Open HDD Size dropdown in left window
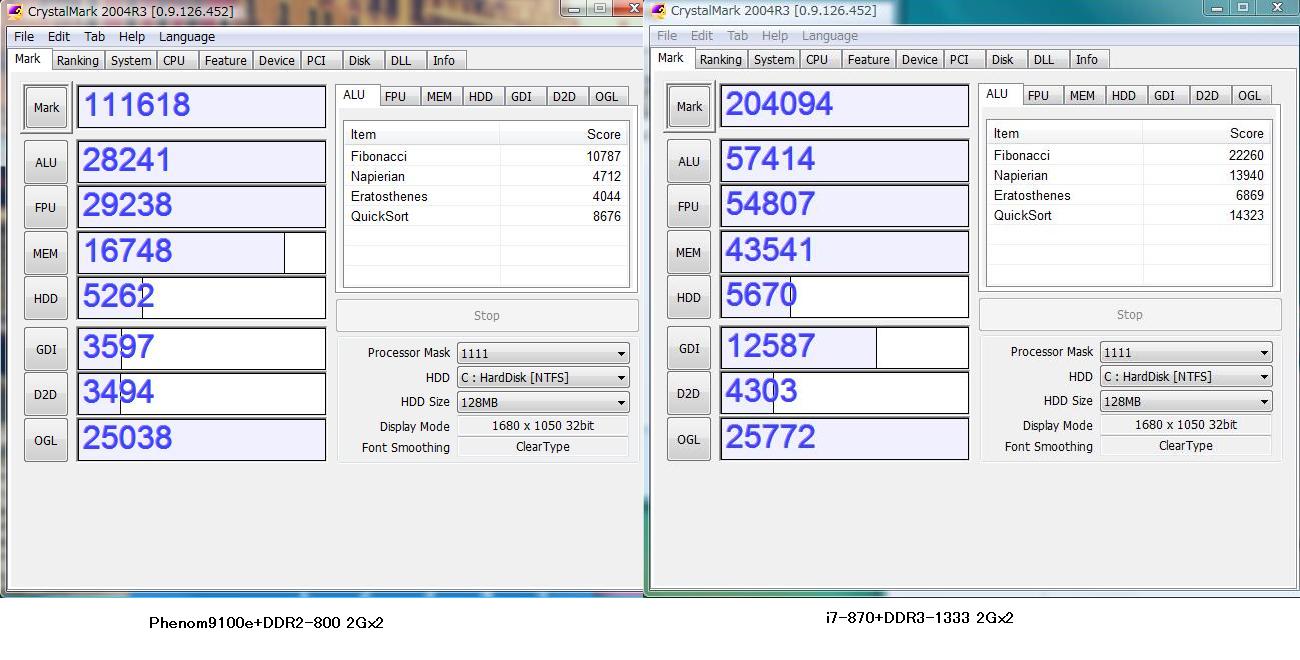 (543, 403)
